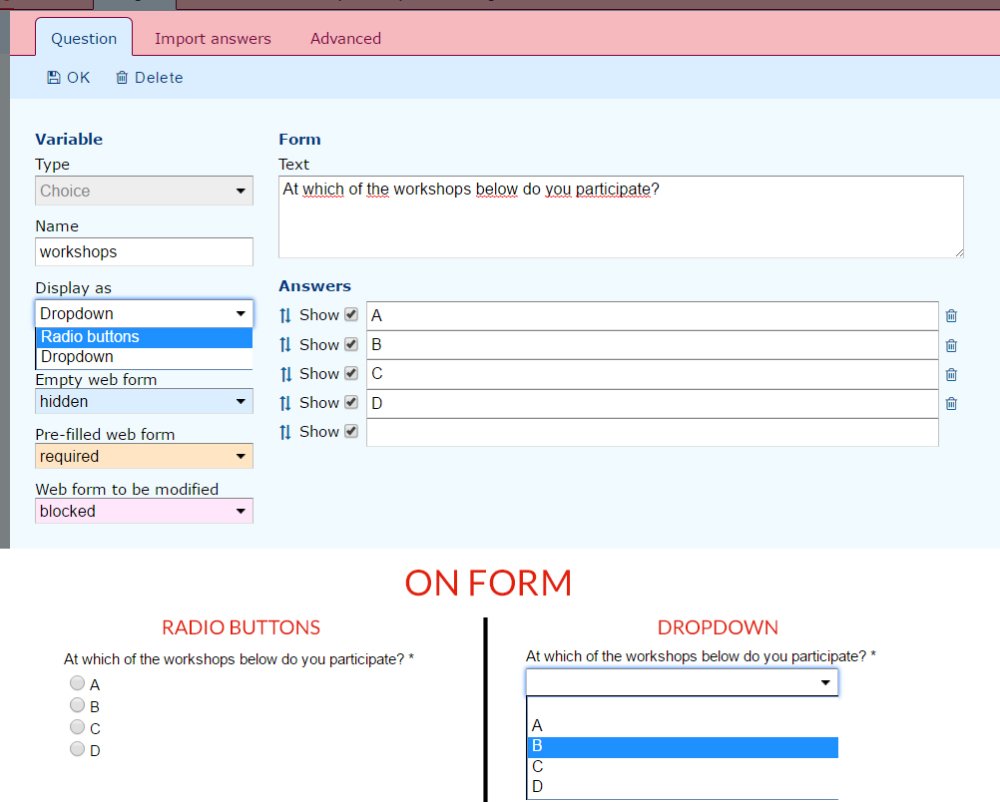This screenshot has width=1000, height=802.
Task: Click the reorder arrows for answer D
Action: (285, 404)
